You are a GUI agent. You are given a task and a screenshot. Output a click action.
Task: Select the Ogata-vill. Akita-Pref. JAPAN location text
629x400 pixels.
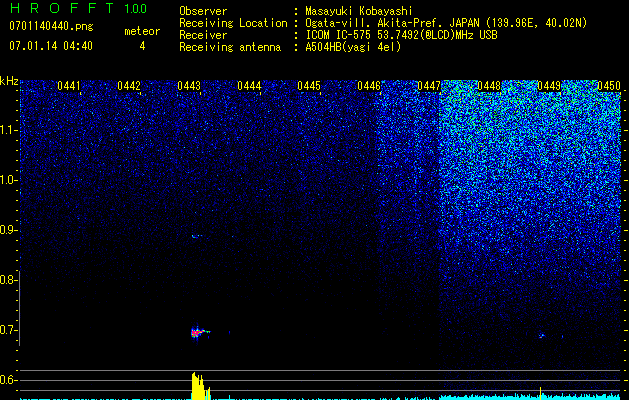(446, 23)
